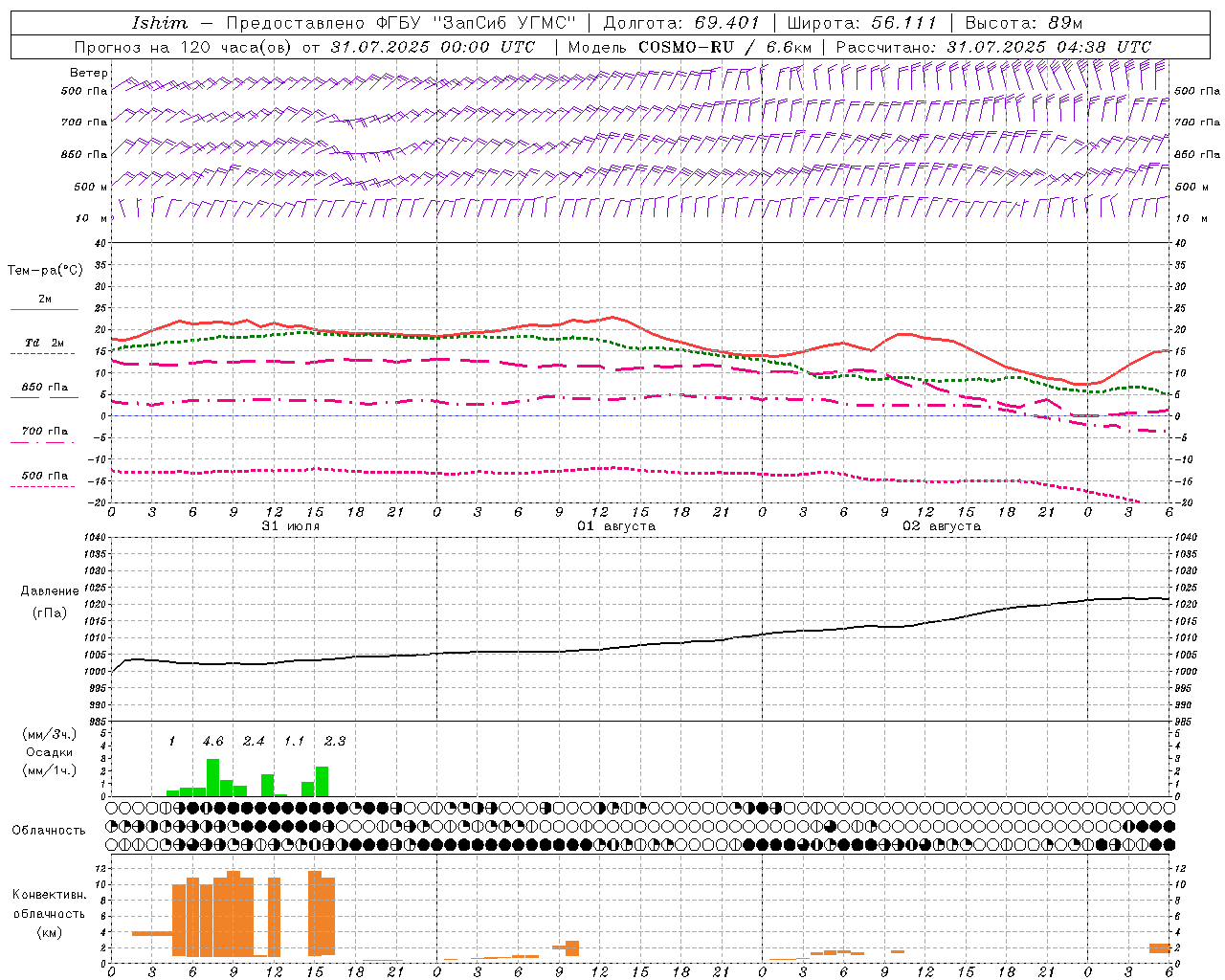The height and width of the screenshot is (980, 1225).
Task: Click the solid red 2м legend line sample
Action: [44, 309]
